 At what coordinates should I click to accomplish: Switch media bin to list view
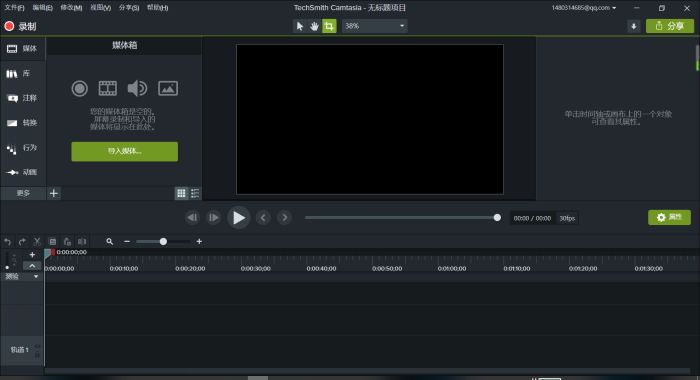click(x=195, y=193)
